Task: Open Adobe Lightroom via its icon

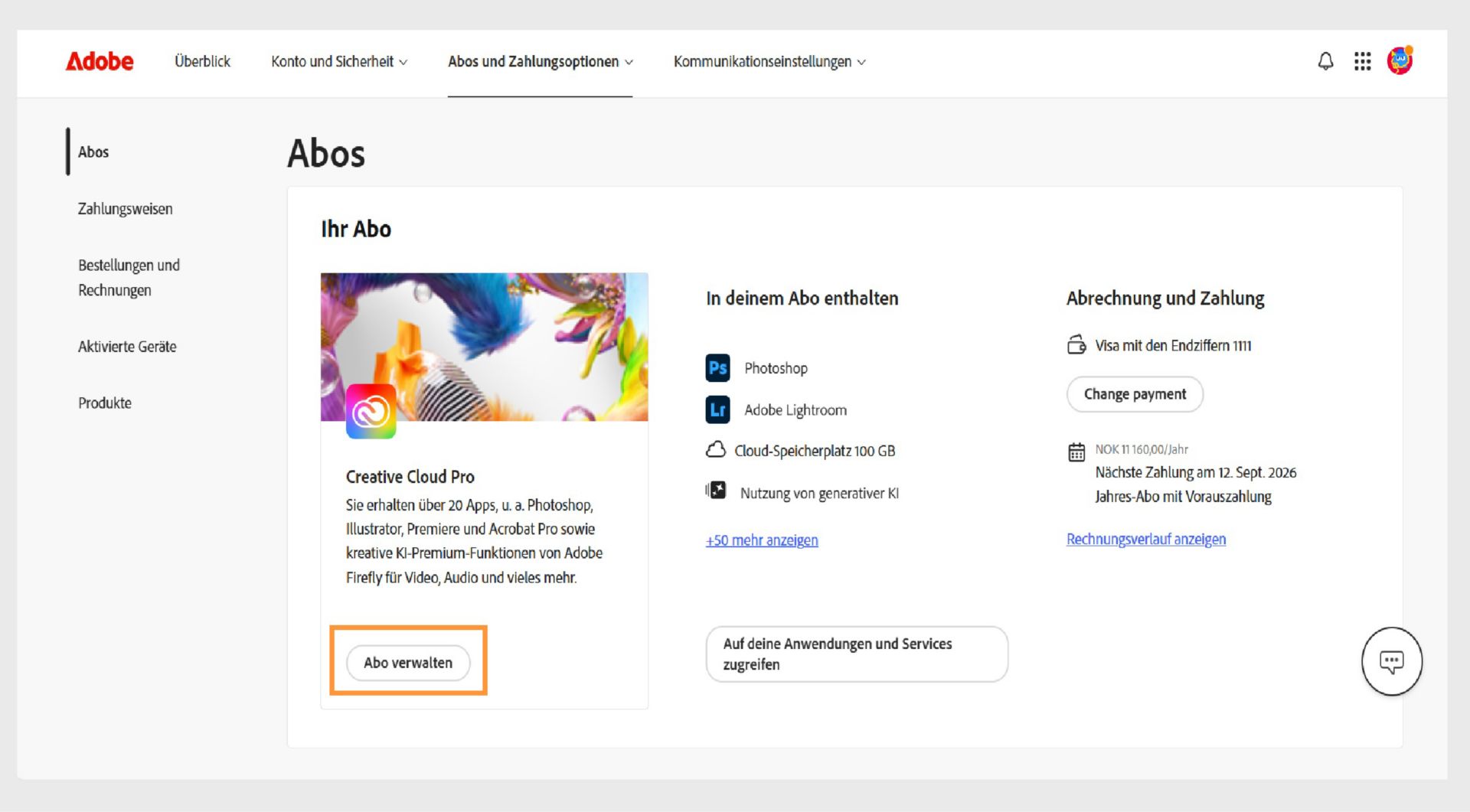Action: tap(717, 410)
